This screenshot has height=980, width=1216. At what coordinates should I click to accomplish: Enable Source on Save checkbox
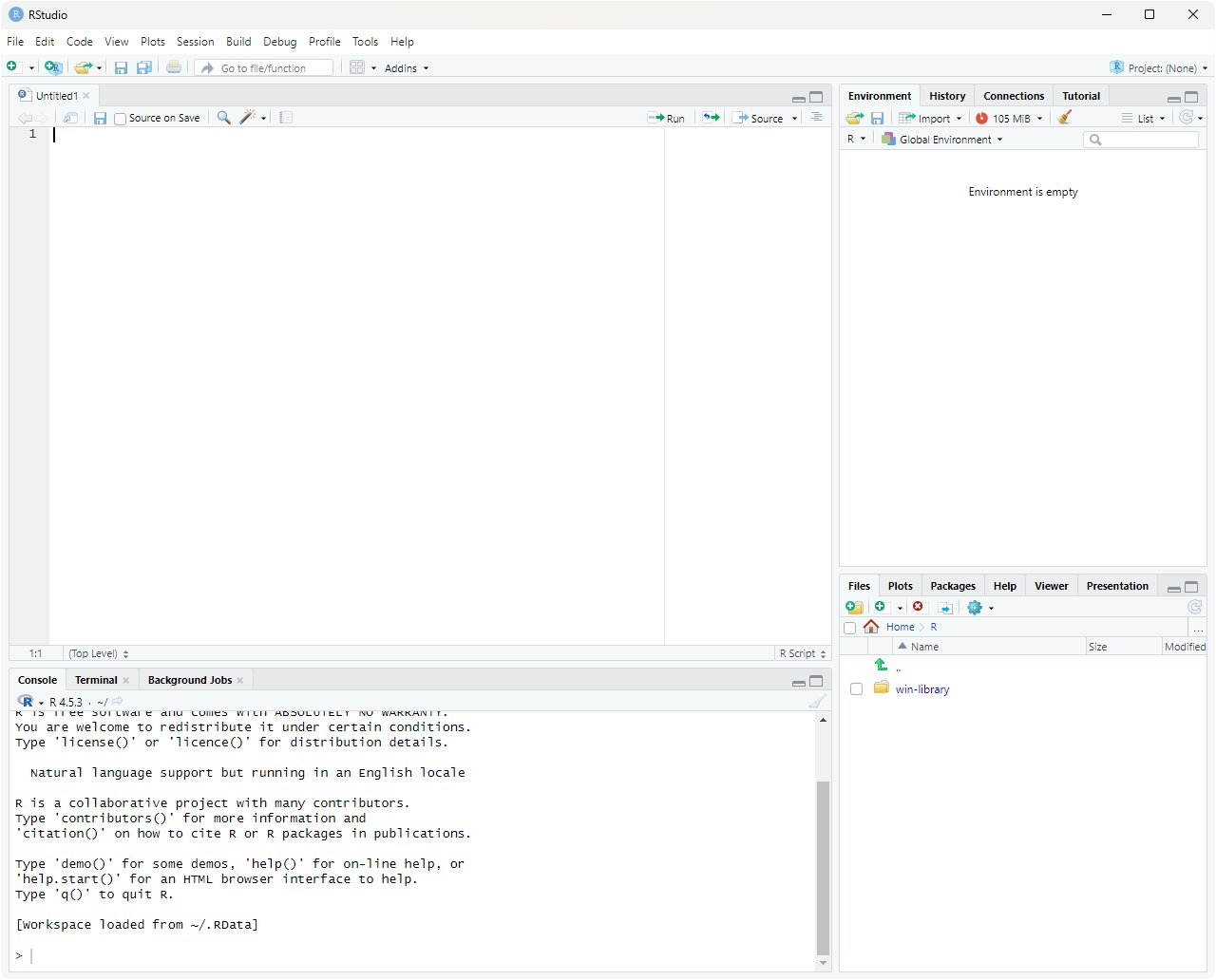[120, 119]
